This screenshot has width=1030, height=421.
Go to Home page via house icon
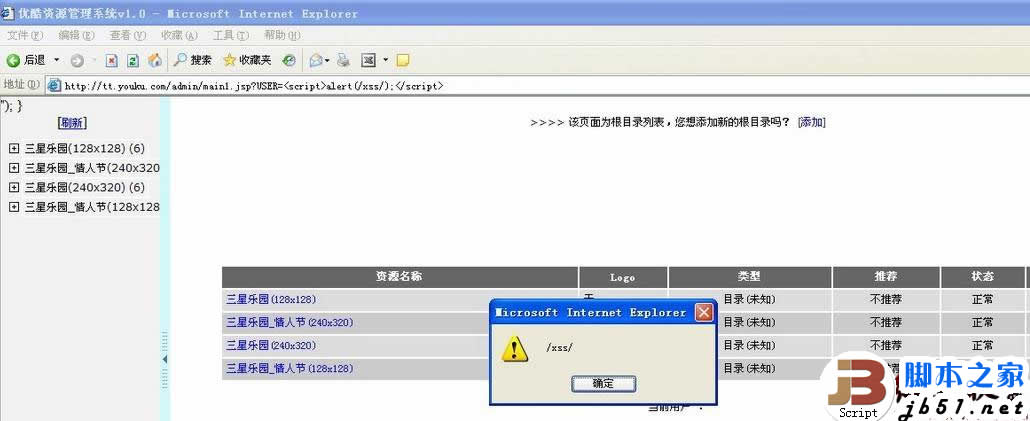click(x=154, y=60)
